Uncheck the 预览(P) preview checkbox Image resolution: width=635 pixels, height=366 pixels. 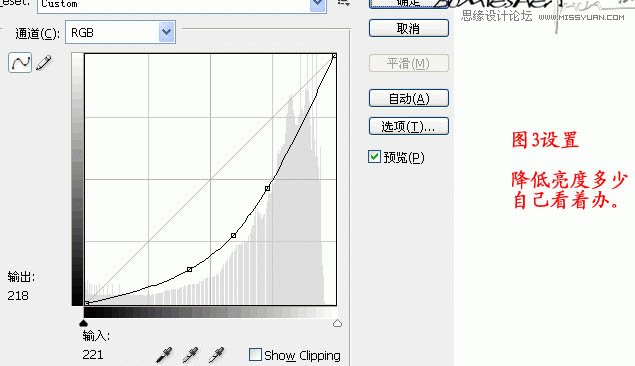(375, 157)
